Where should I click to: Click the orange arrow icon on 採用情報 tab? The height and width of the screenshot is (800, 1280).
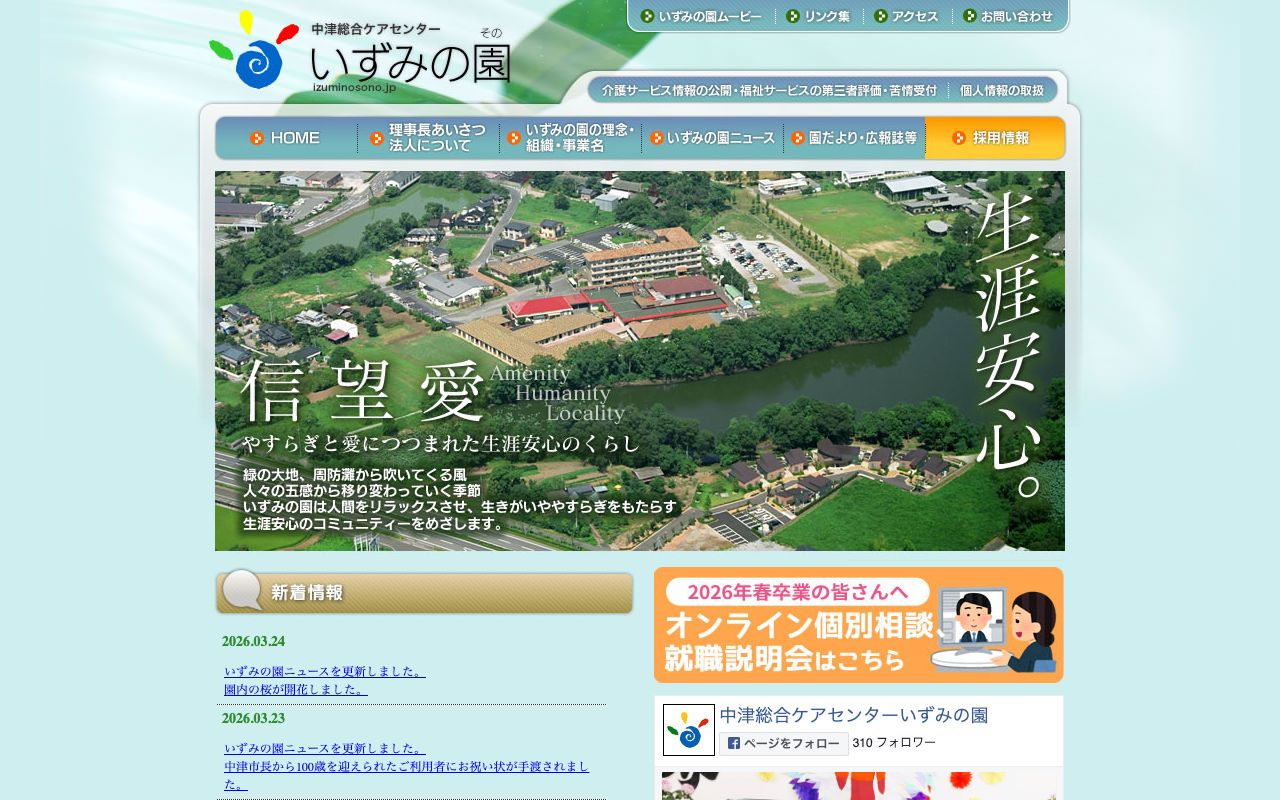[959, 138]
